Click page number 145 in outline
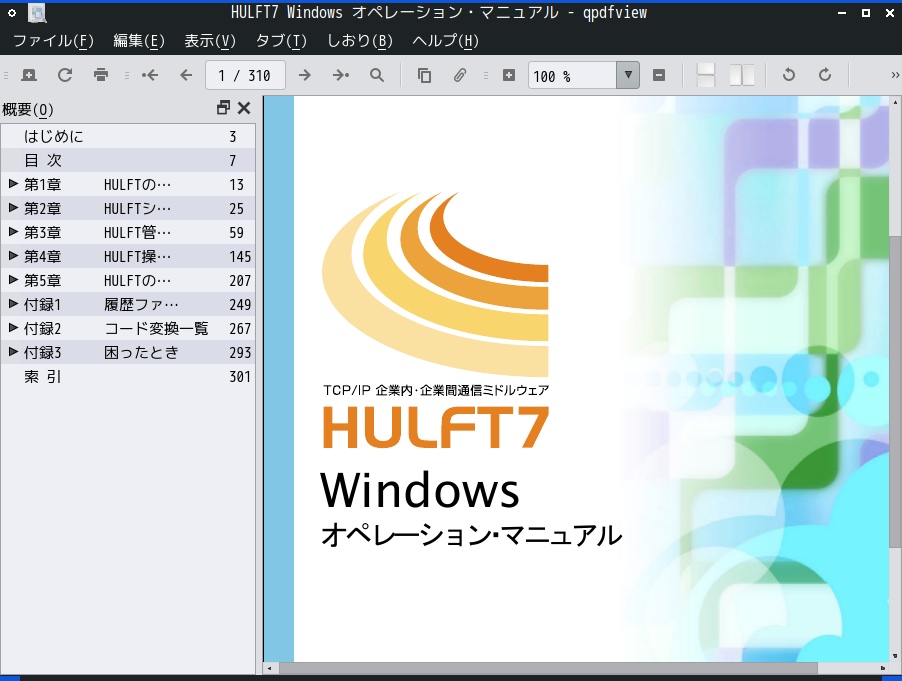The height and width of the screenshot is (681, 902). [x=240, y=257]
